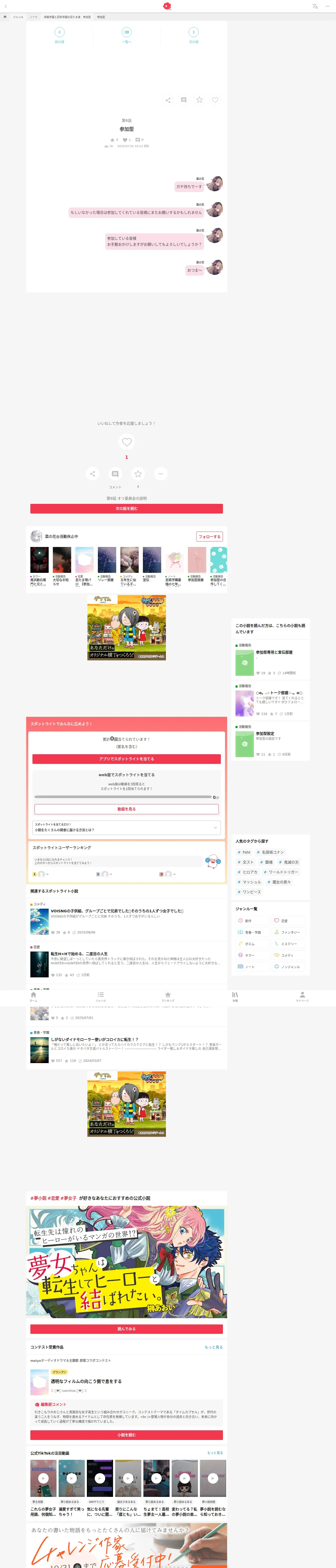Select the ノート genre
The width and height of the screenshot is (336, 1568).
(x=253, y=967)
